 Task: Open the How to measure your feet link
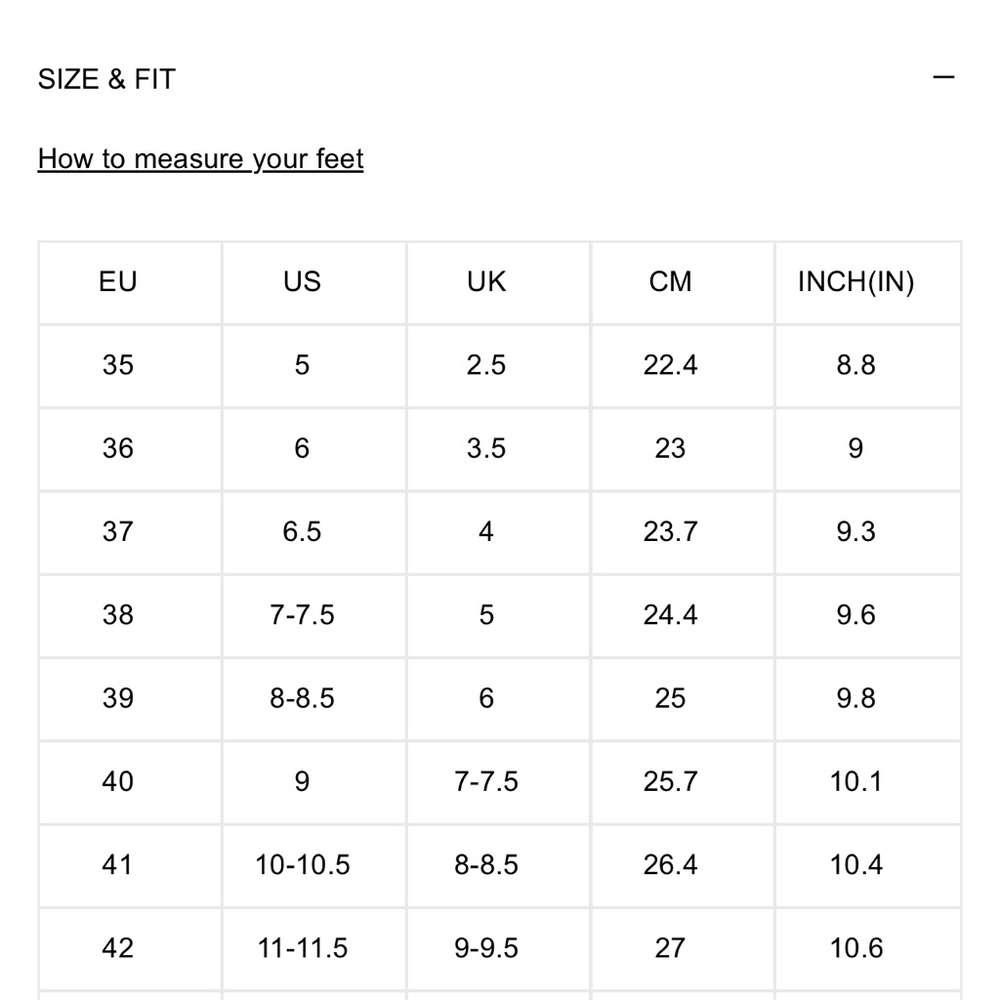click(x=200, y=159)
